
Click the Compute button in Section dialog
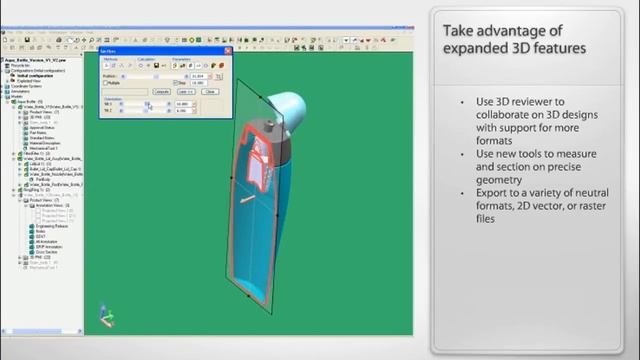pos(161,92)
